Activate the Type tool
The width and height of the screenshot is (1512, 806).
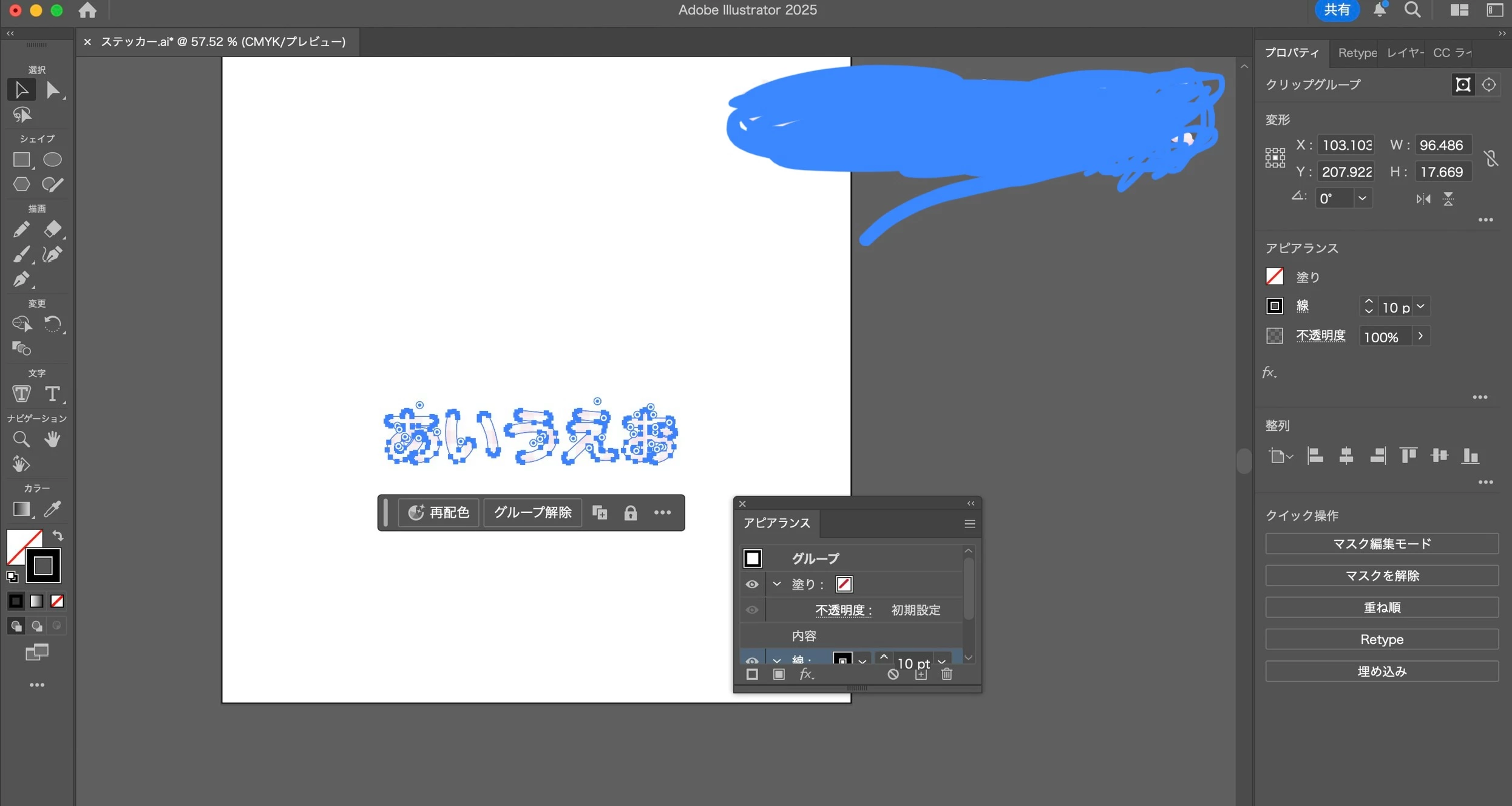pos(53,394)
